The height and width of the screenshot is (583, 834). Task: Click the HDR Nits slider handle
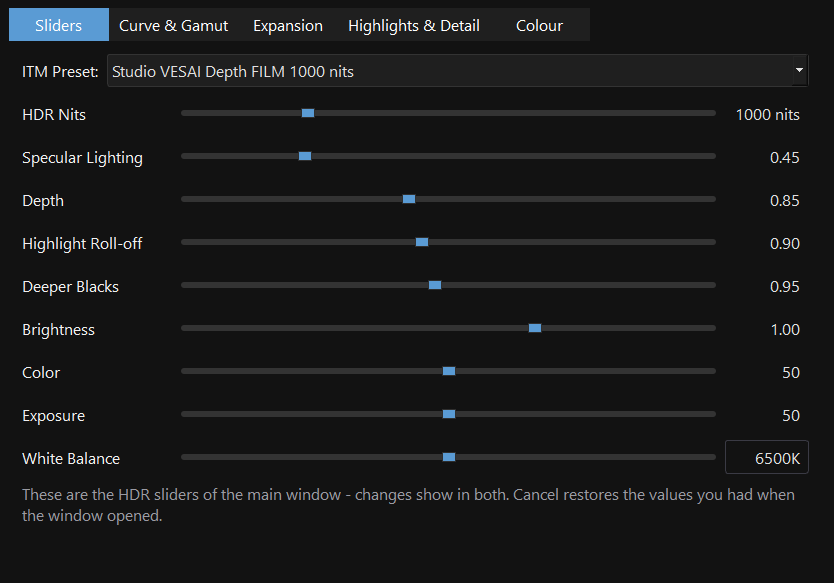click(x=308, y=113)
